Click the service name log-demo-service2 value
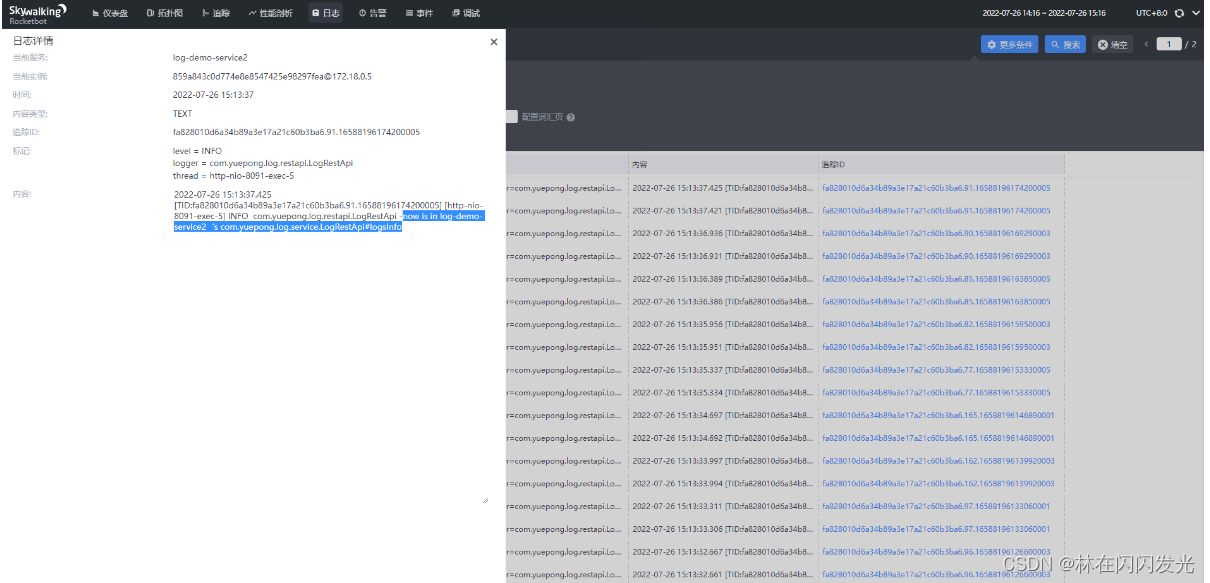Viewport: 1210px width, 583px height. tap(210, 58)
